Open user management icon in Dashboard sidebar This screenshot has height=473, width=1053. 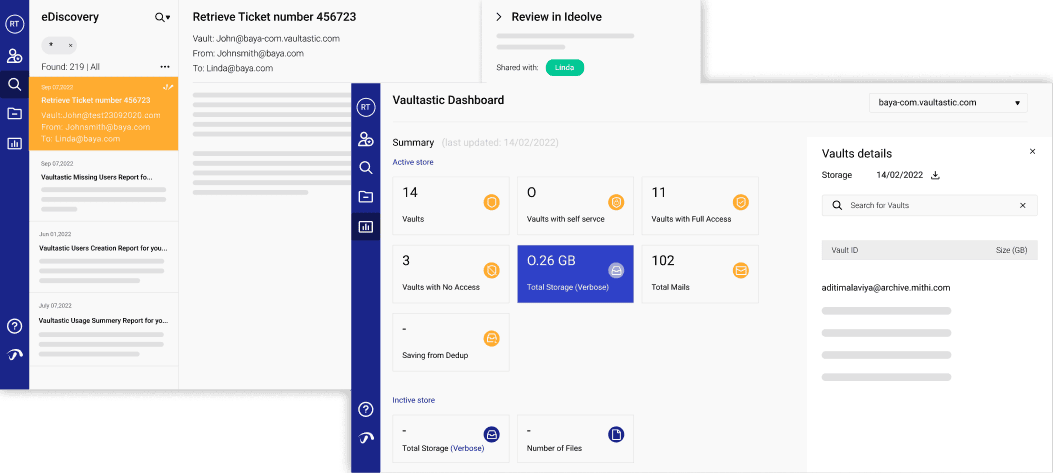click(365, 139)
